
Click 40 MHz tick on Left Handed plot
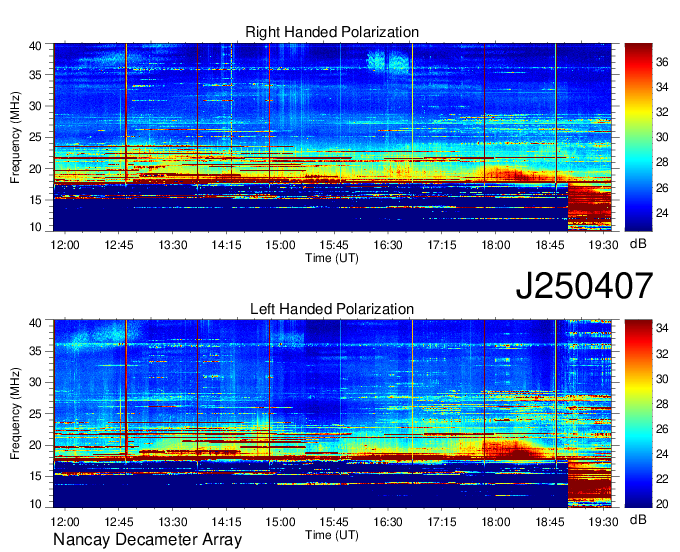[35, 323]
